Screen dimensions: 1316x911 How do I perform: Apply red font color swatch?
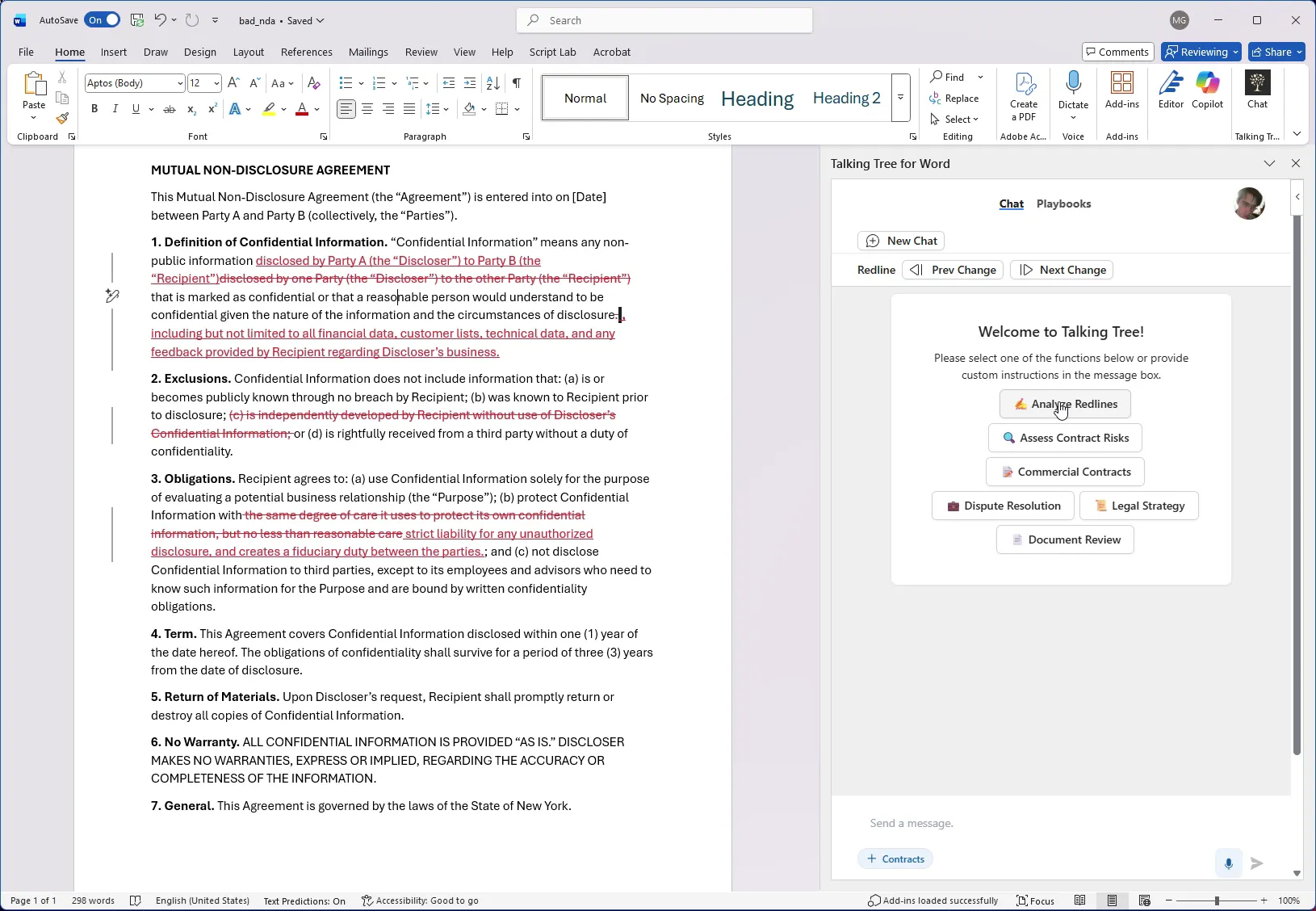302,109
